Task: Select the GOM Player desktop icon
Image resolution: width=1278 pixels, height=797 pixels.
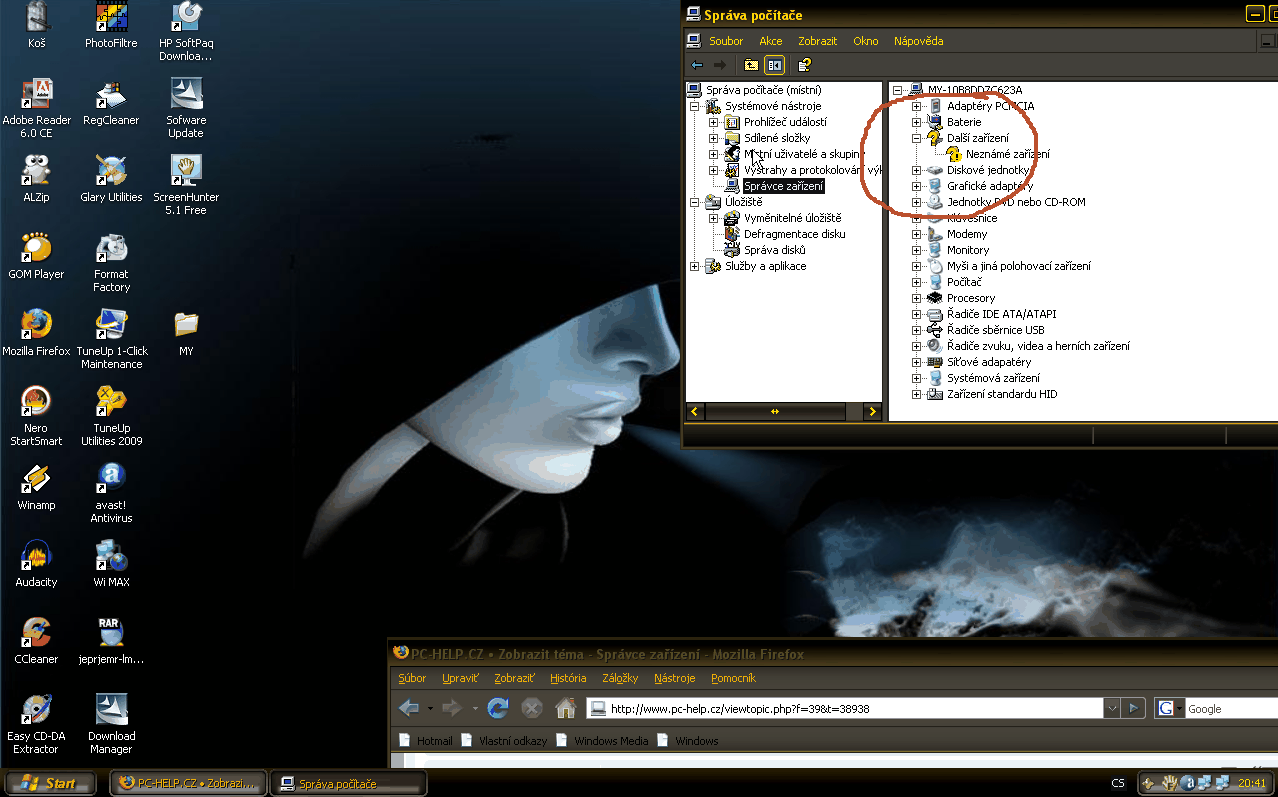Action: pyautogui.click(x=36, y=249)
